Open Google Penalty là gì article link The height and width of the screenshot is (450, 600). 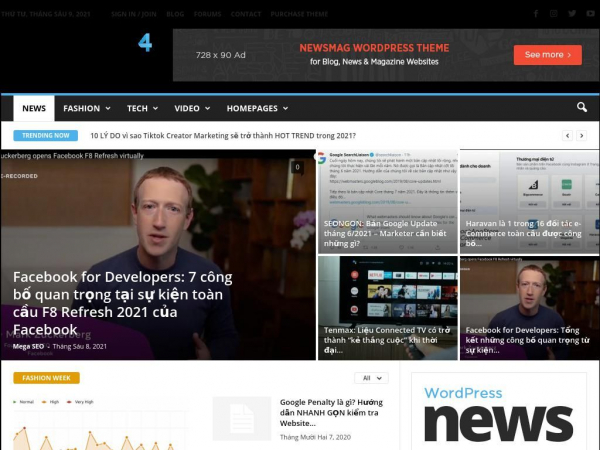pos(331,412)
